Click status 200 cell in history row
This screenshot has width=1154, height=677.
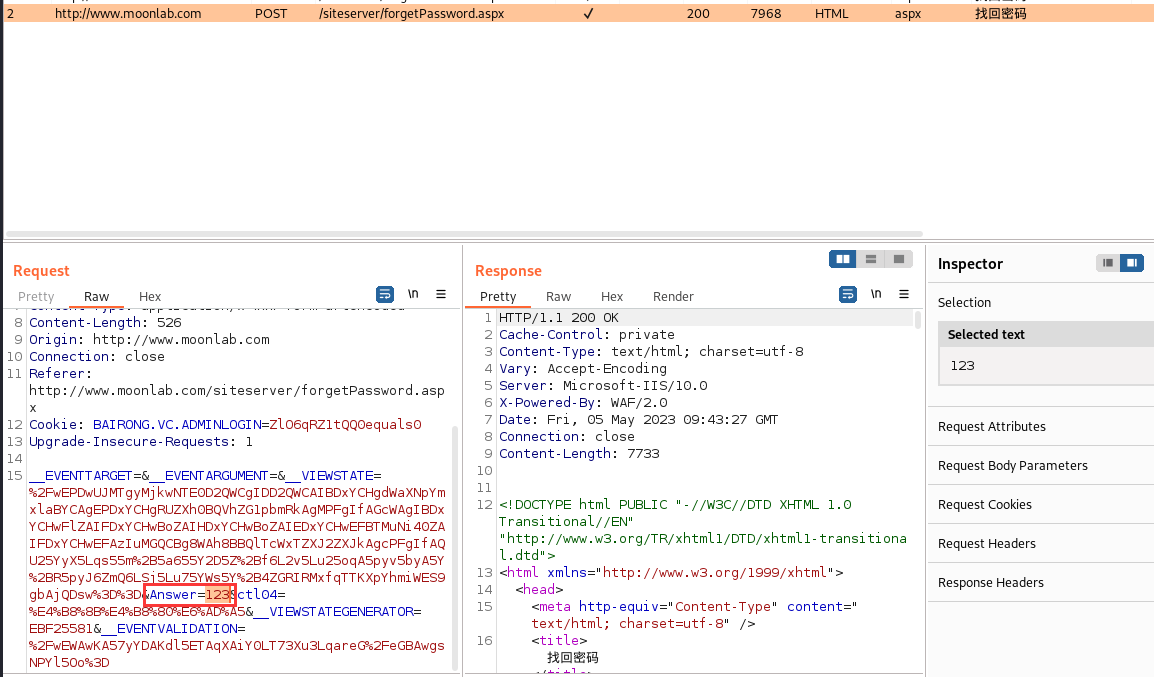698,13
